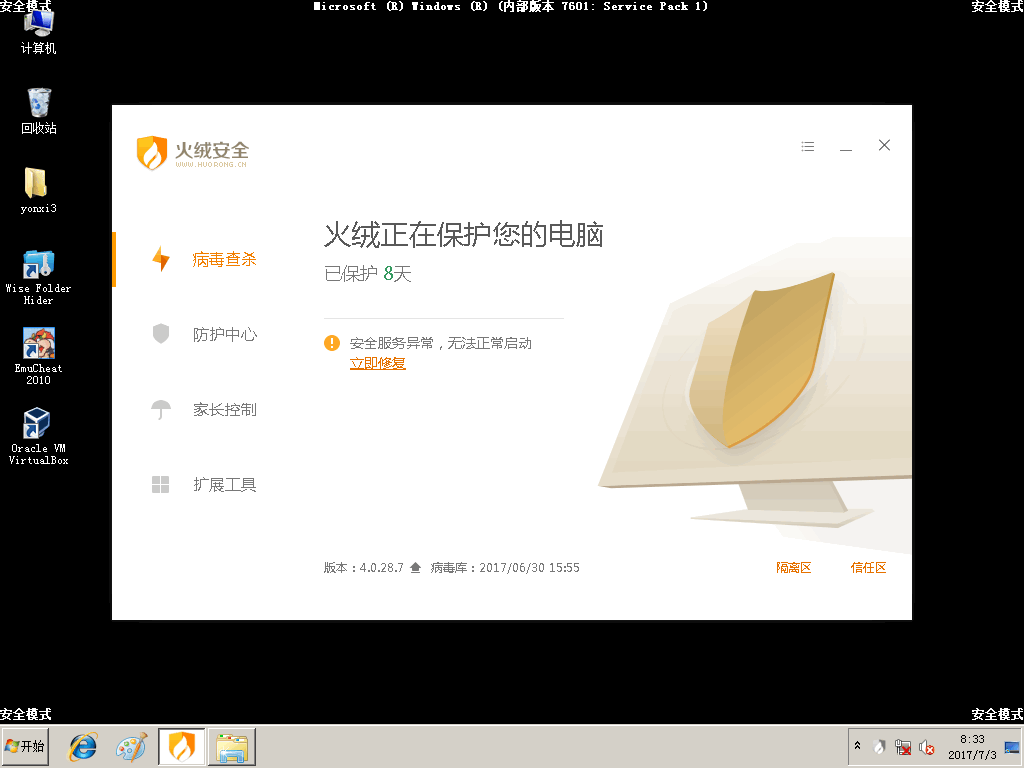The height and width of the screenshot is (768, 1024).
Task: Open 家长控制 parental control section
Action: coord(224,410)
